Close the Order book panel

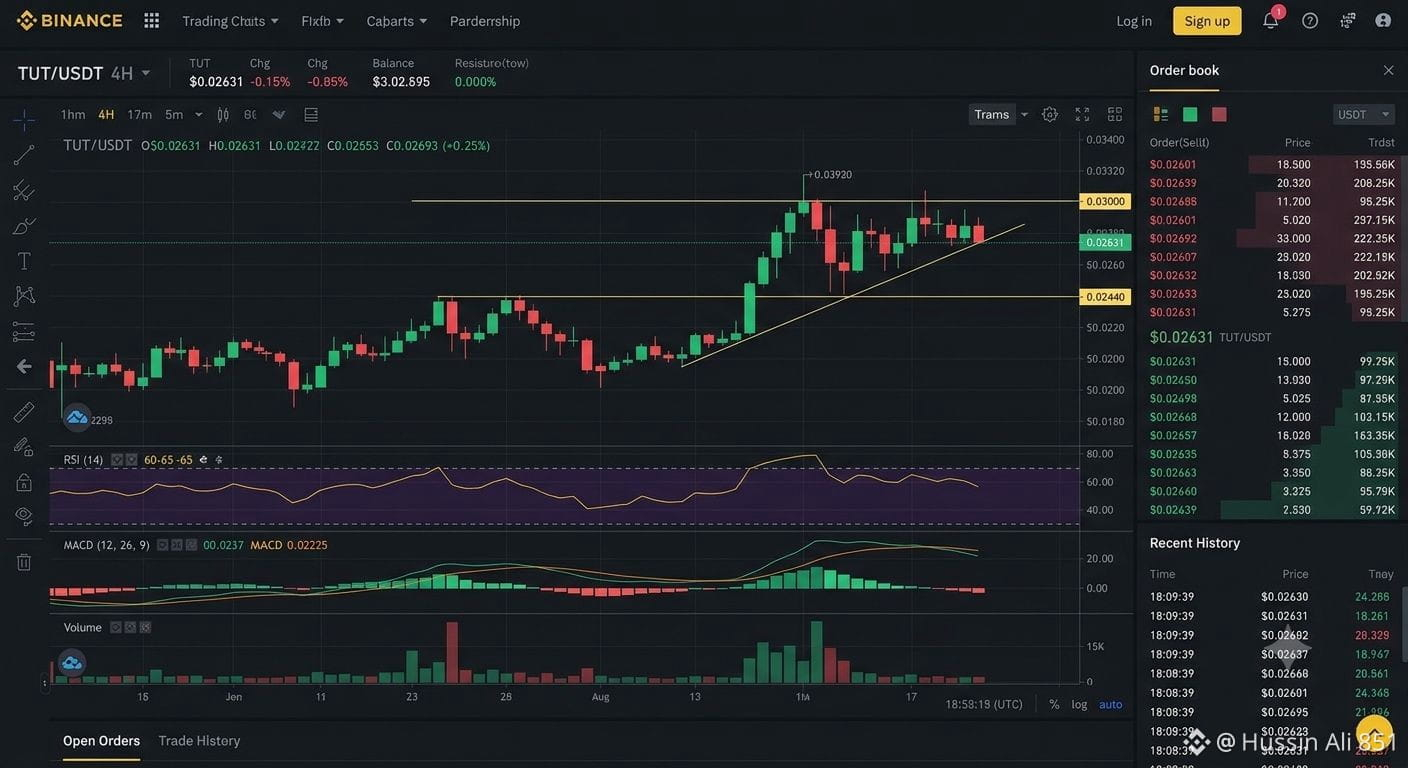pyautogui.click(x=1388, y=70)
